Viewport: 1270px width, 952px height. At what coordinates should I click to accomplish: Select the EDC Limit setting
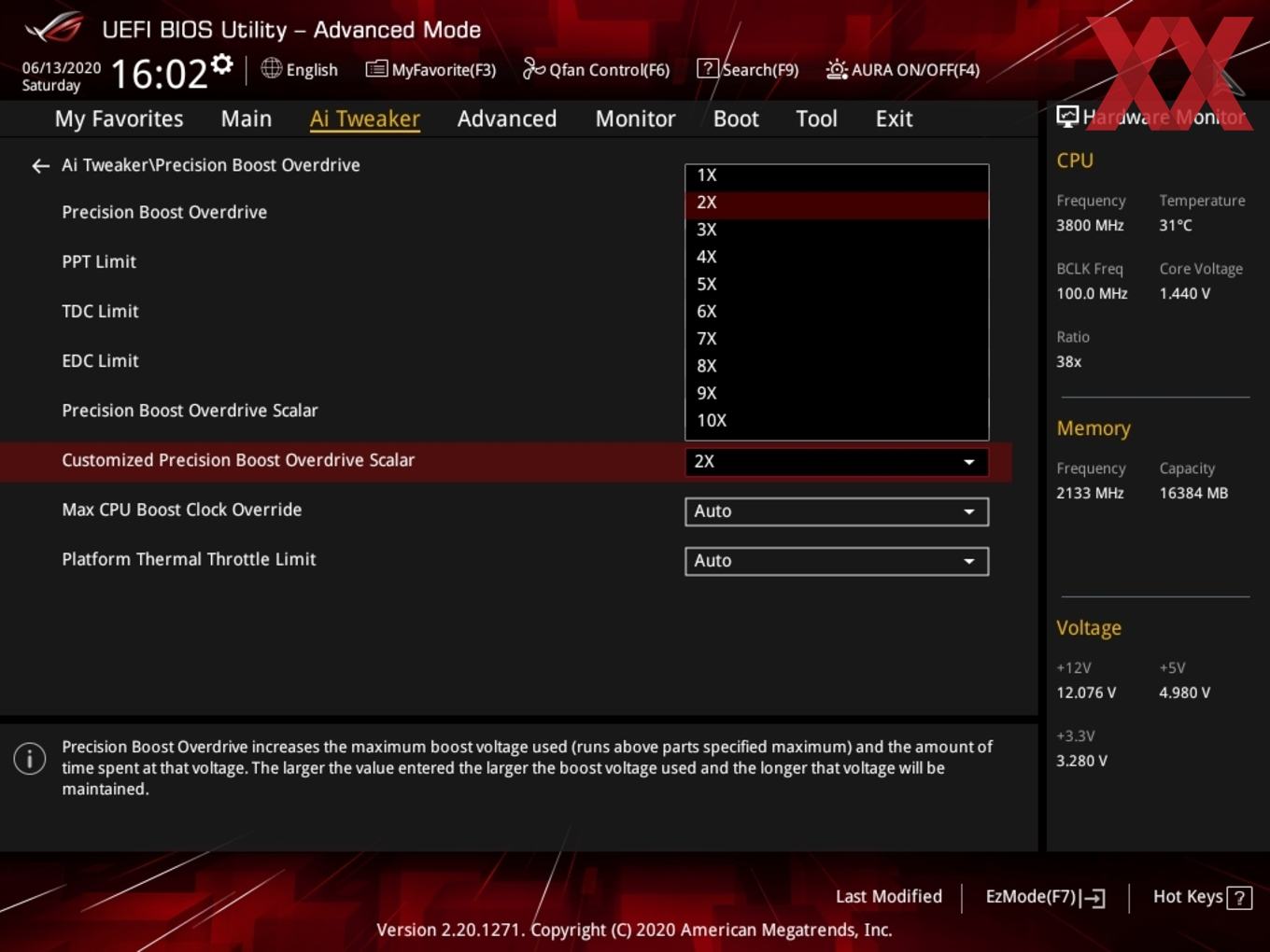click(x=100, y=361)
